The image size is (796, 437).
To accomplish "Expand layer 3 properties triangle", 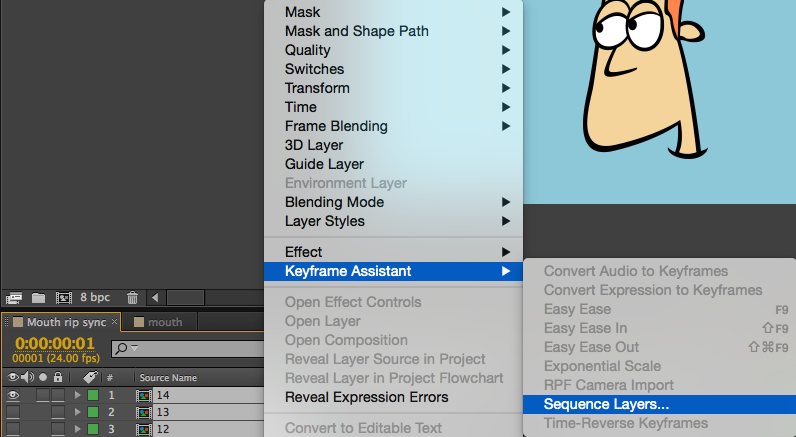I will click(77, 429).
